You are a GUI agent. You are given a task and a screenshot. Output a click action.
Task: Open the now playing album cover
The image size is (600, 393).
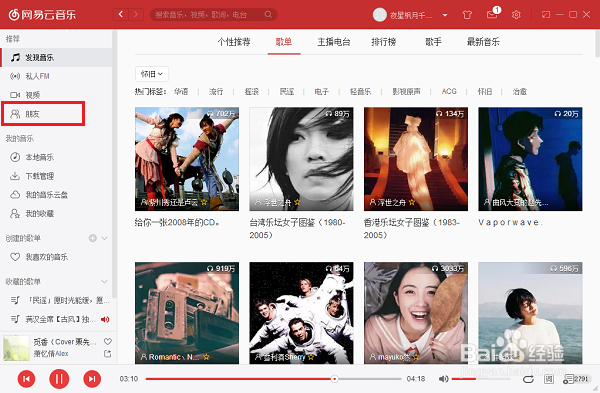click(x=16, y=348)
